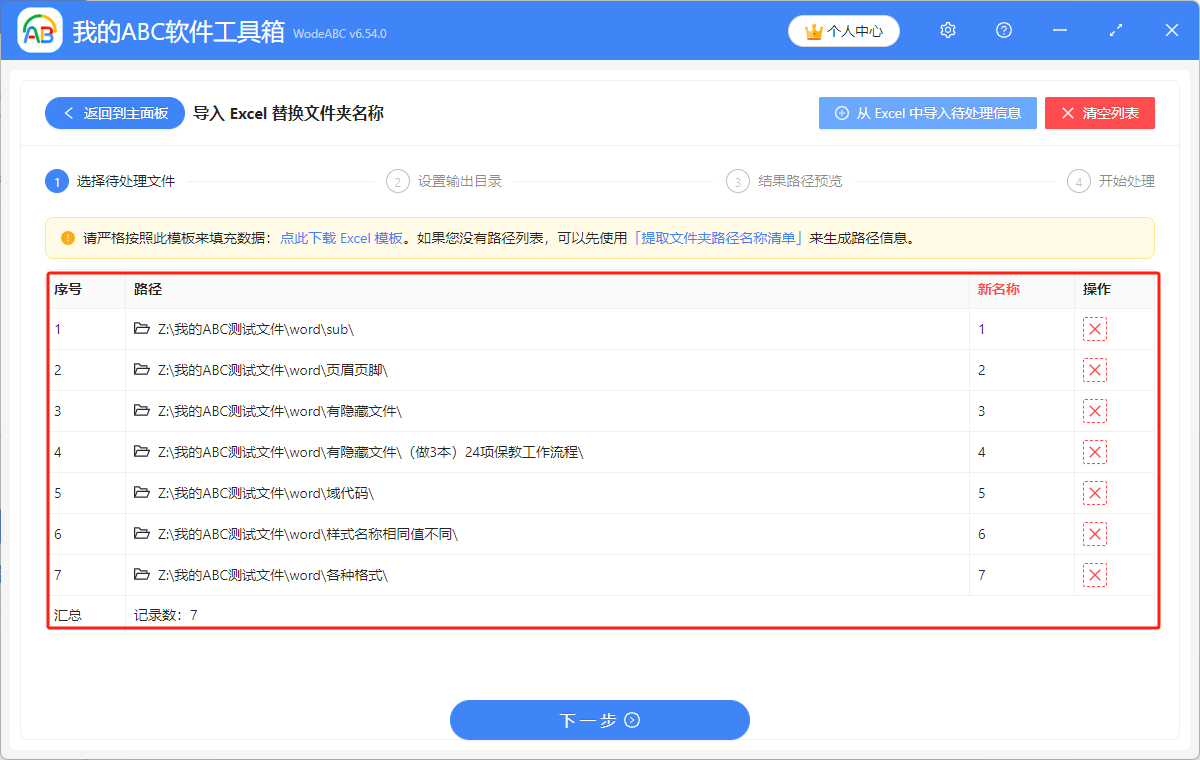Click the 下一步 button
Screen dimensions: 1200x760
click(x=599, y=719)
